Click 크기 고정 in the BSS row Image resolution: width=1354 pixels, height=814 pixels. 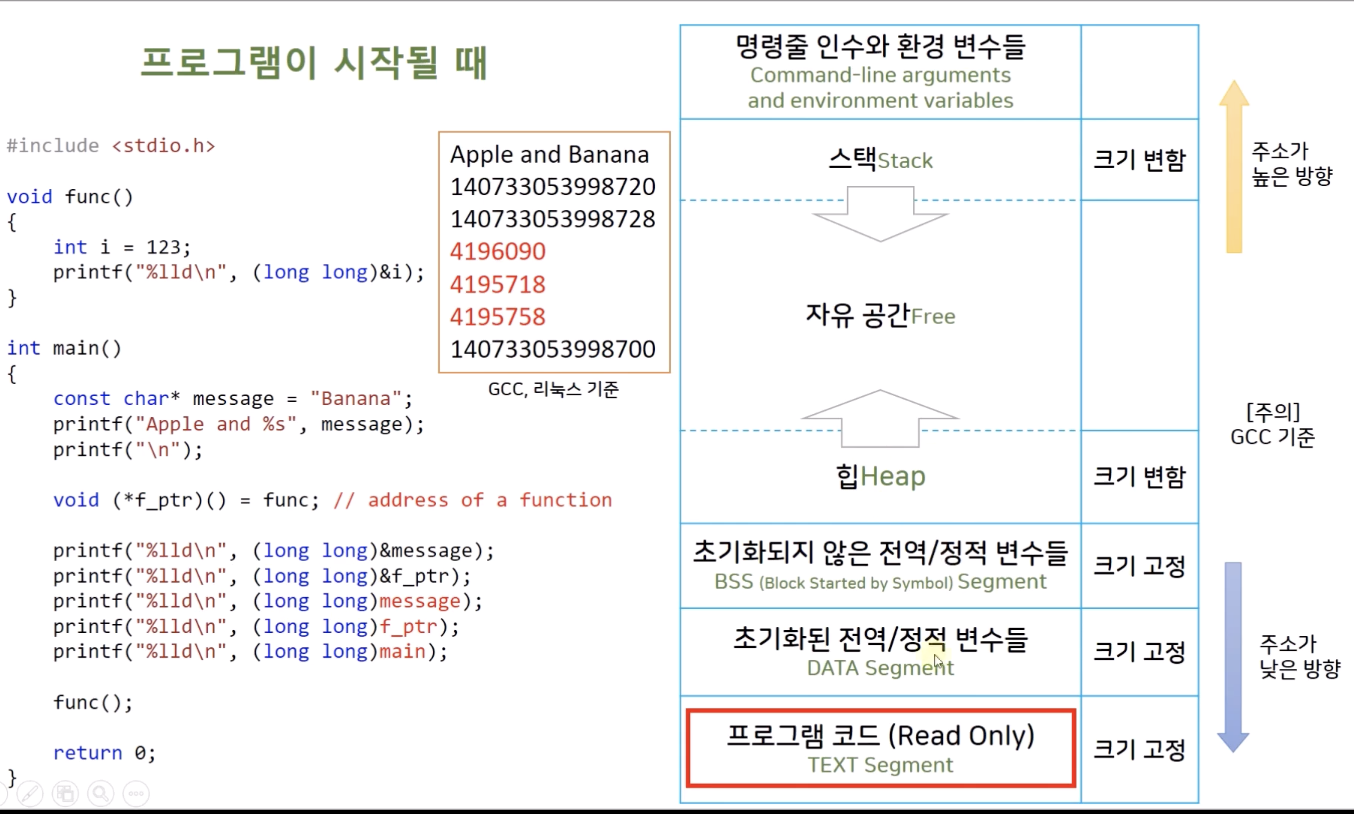[x=1139, y=566]
